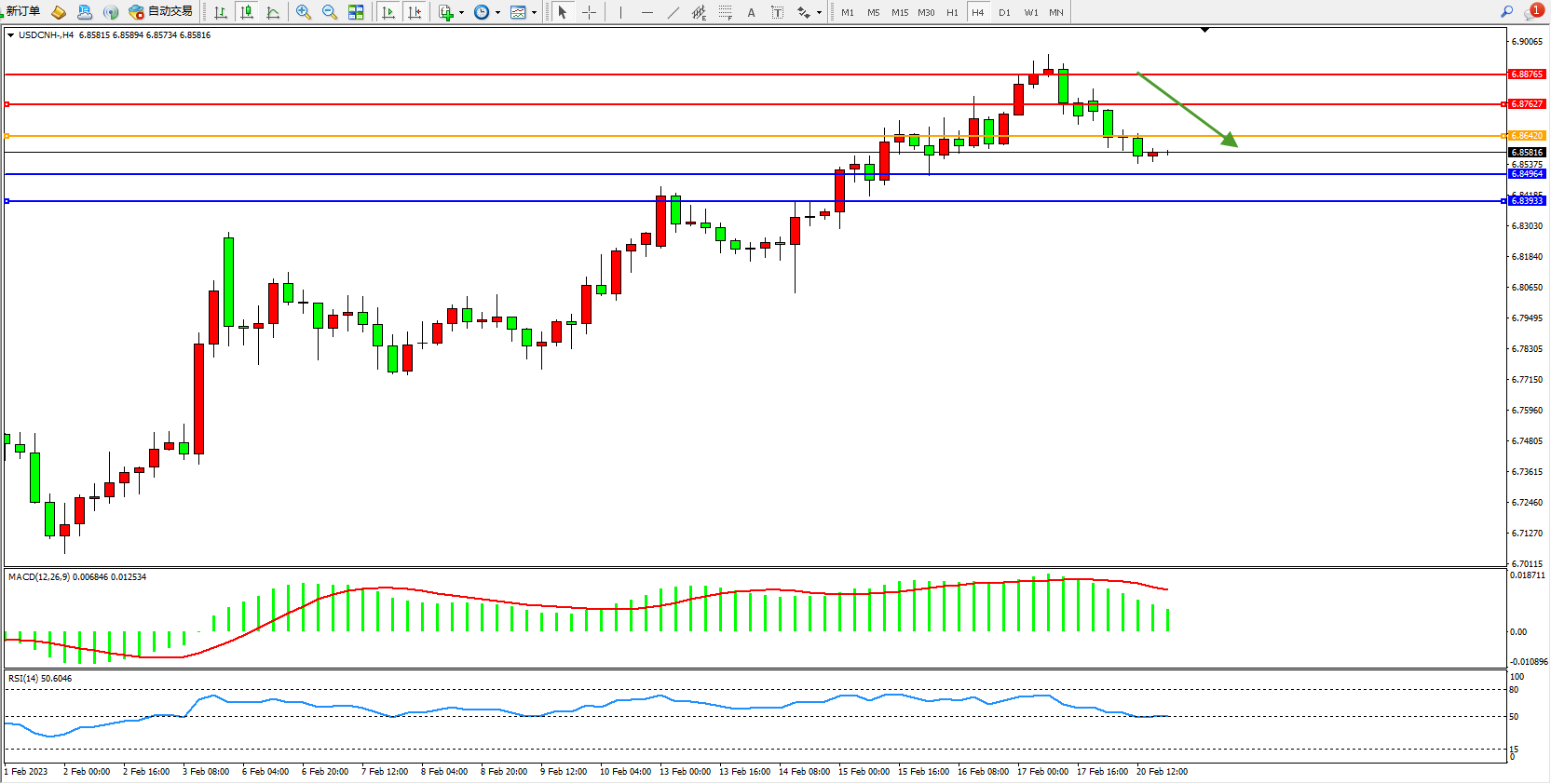Switch chart to bar chart mode
Image resolution: width=1551 pixels, height=784 pixels.
[221, 12]
